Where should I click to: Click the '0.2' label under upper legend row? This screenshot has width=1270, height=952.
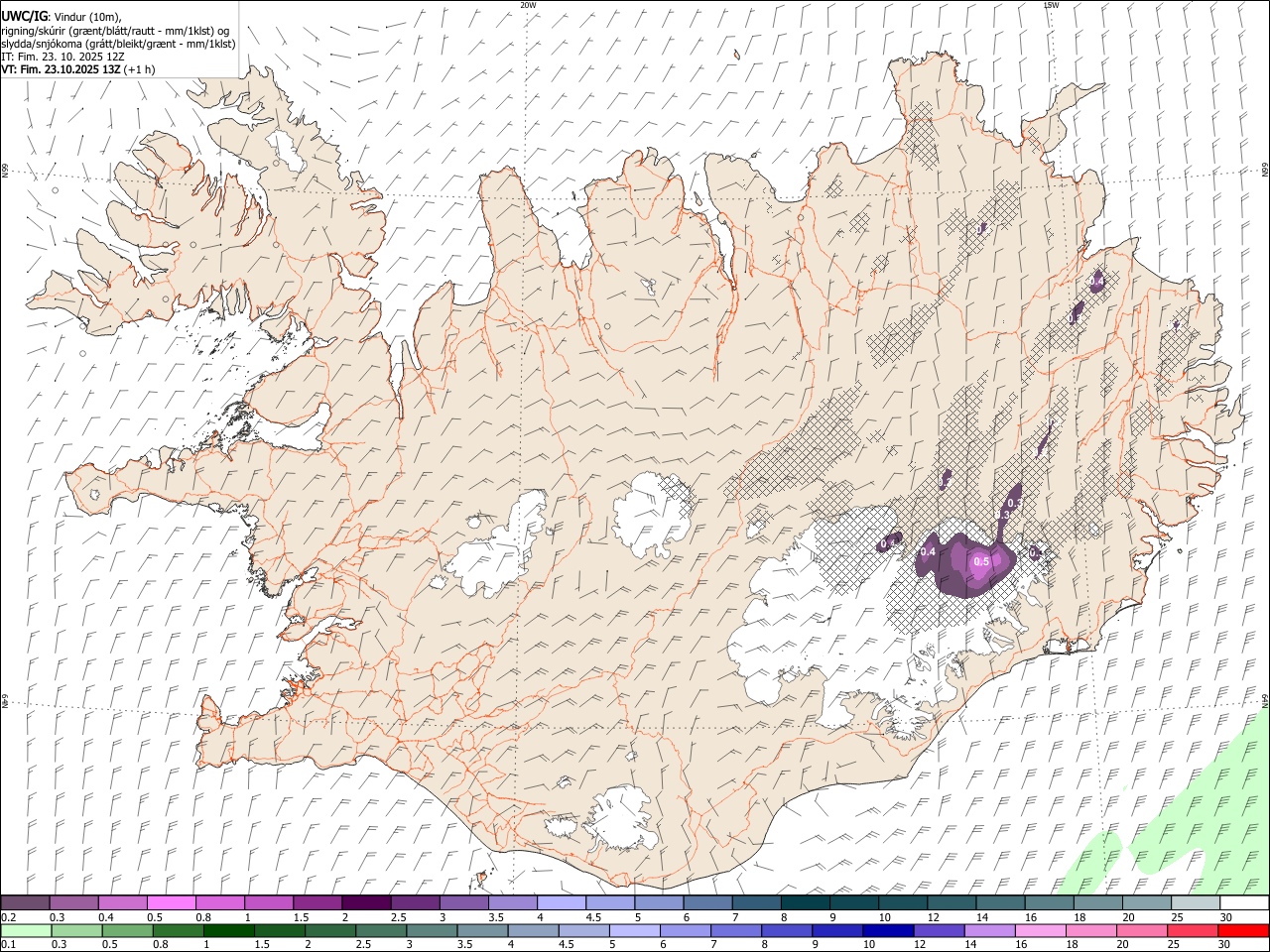(x=8, y=917)
